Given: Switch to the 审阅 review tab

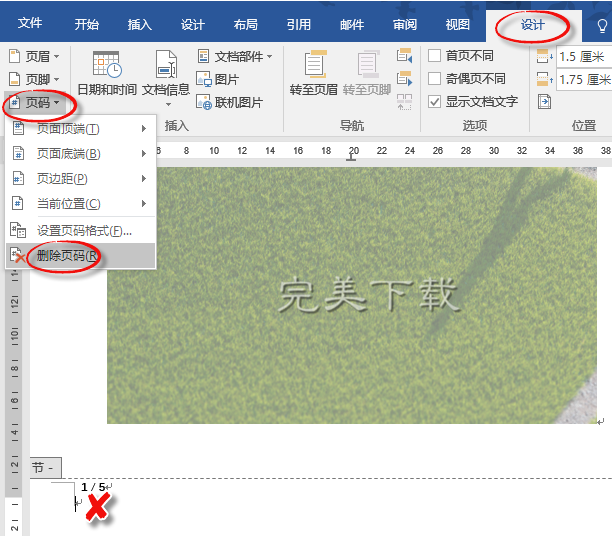Looking at the screenshot, I should [405, 25].
